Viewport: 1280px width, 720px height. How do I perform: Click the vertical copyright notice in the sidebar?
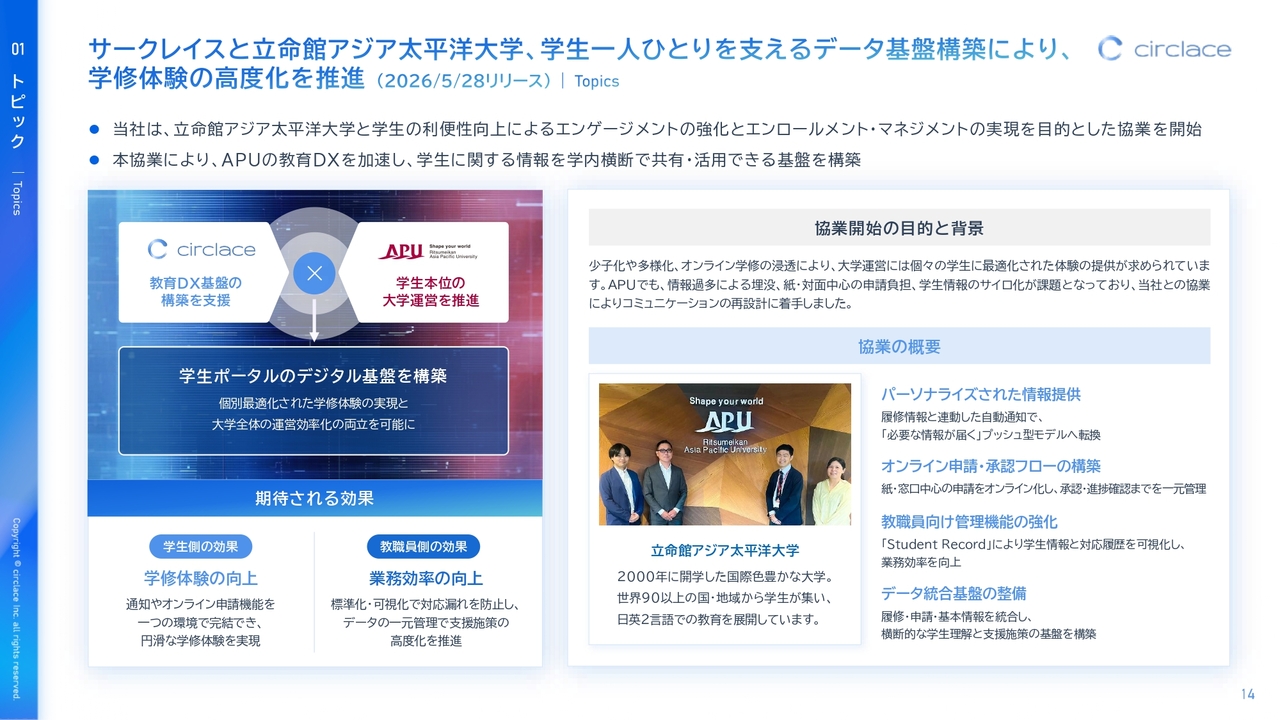(x=18, y=608)
